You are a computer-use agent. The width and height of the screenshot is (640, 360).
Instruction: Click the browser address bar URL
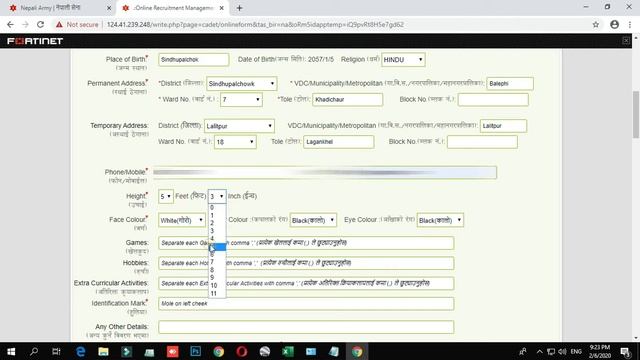click(255, 24)
